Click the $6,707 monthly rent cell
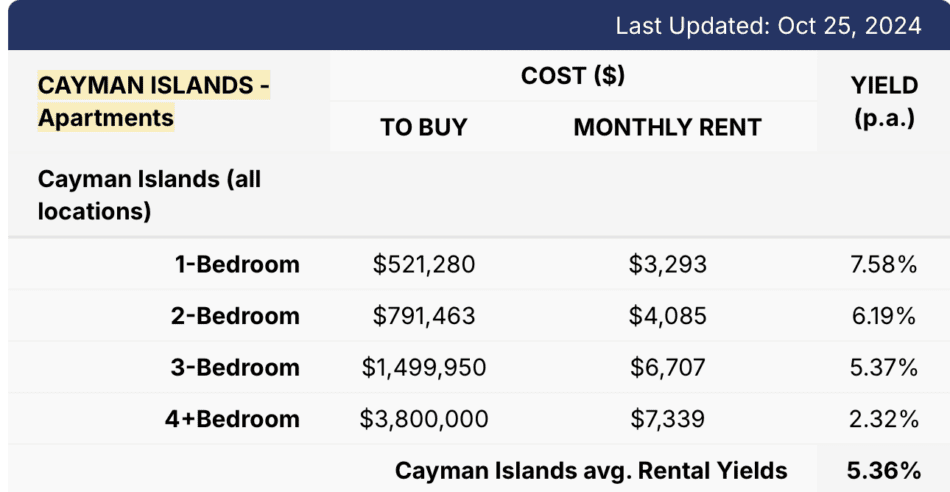Image resolution: width=950 pixels, height=492 pixels. (x=667, y=367)
